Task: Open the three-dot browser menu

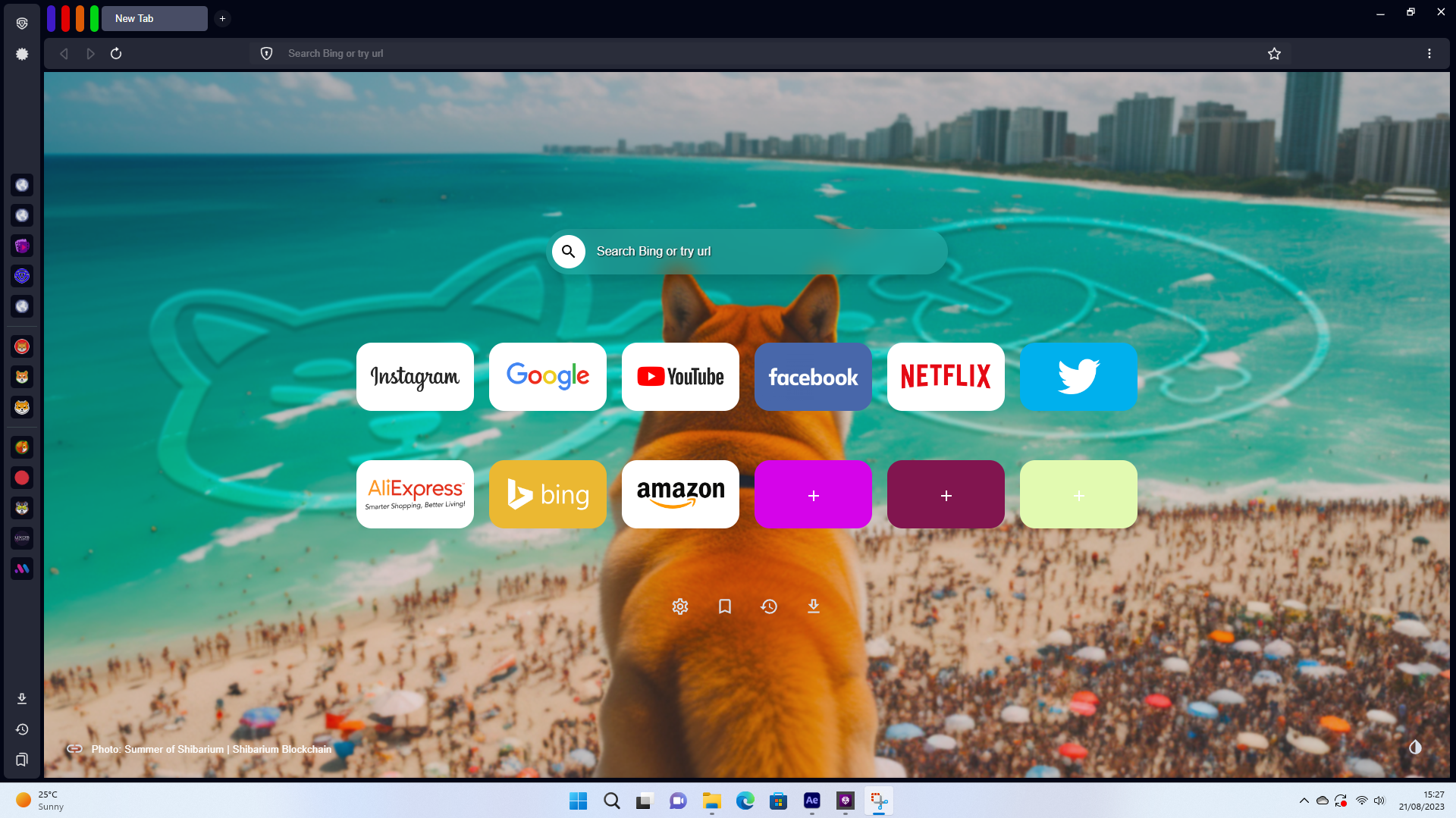Action: point(1429,54)
